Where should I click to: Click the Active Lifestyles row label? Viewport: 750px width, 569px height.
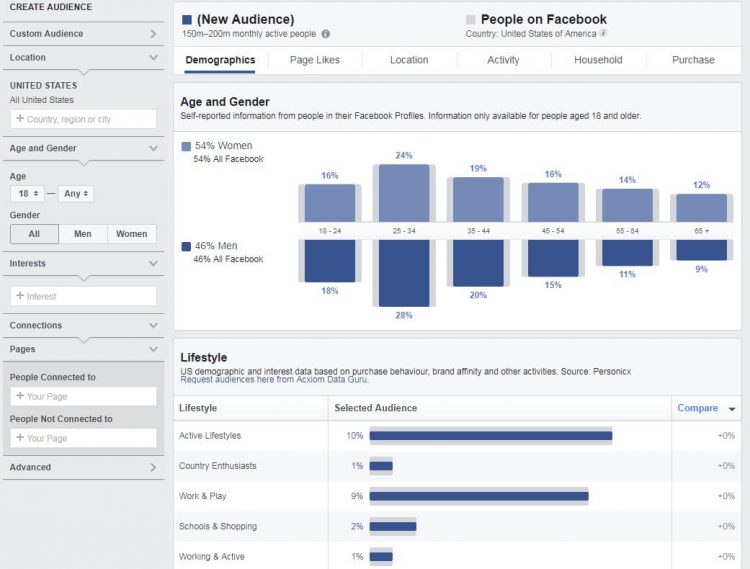pos(210,436)
